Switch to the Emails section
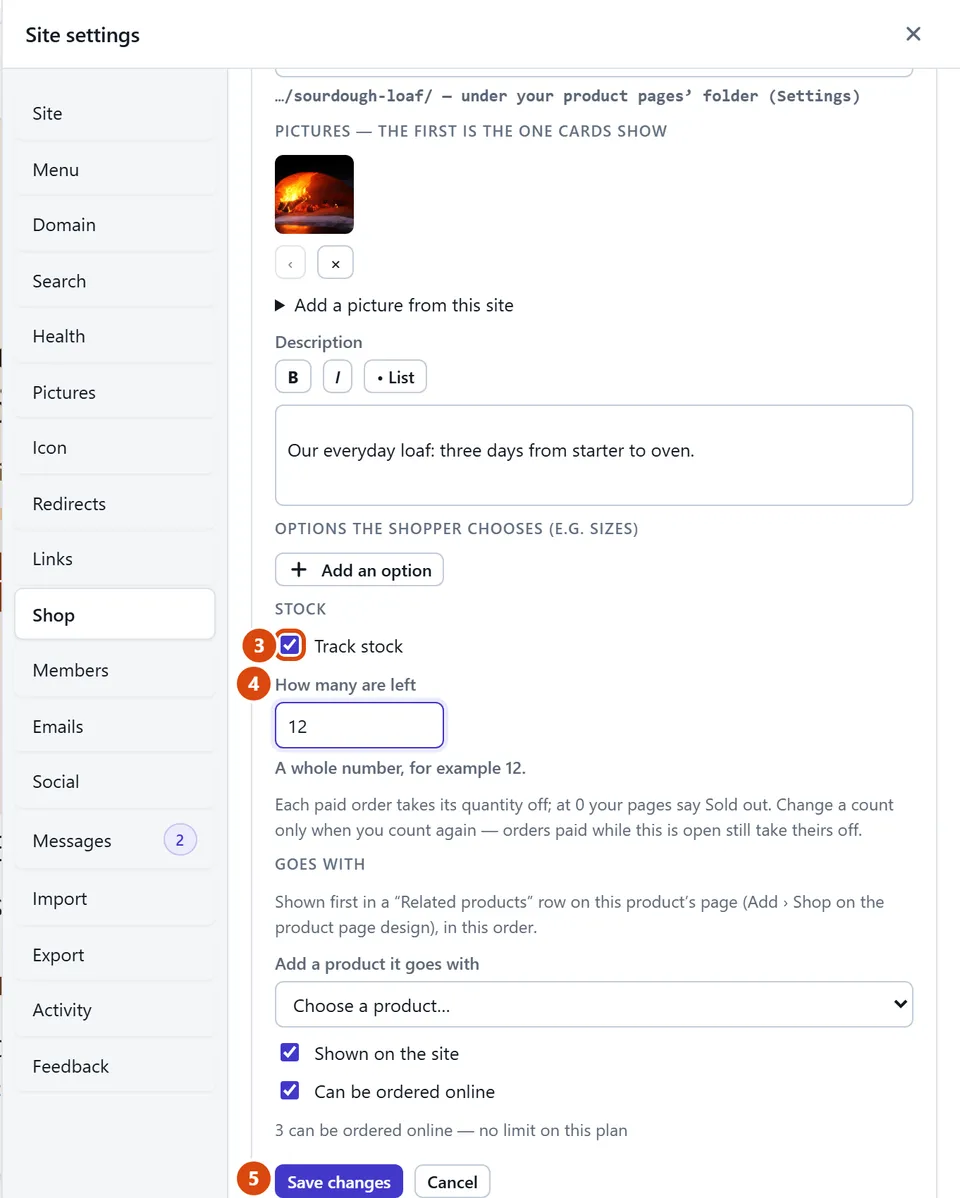This screenshot has height=1198, width=960. tap(115, 727)
